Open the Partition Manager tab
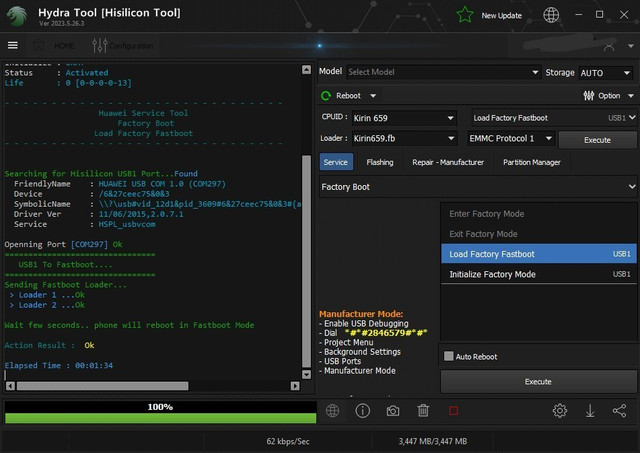 pos(531,162)
